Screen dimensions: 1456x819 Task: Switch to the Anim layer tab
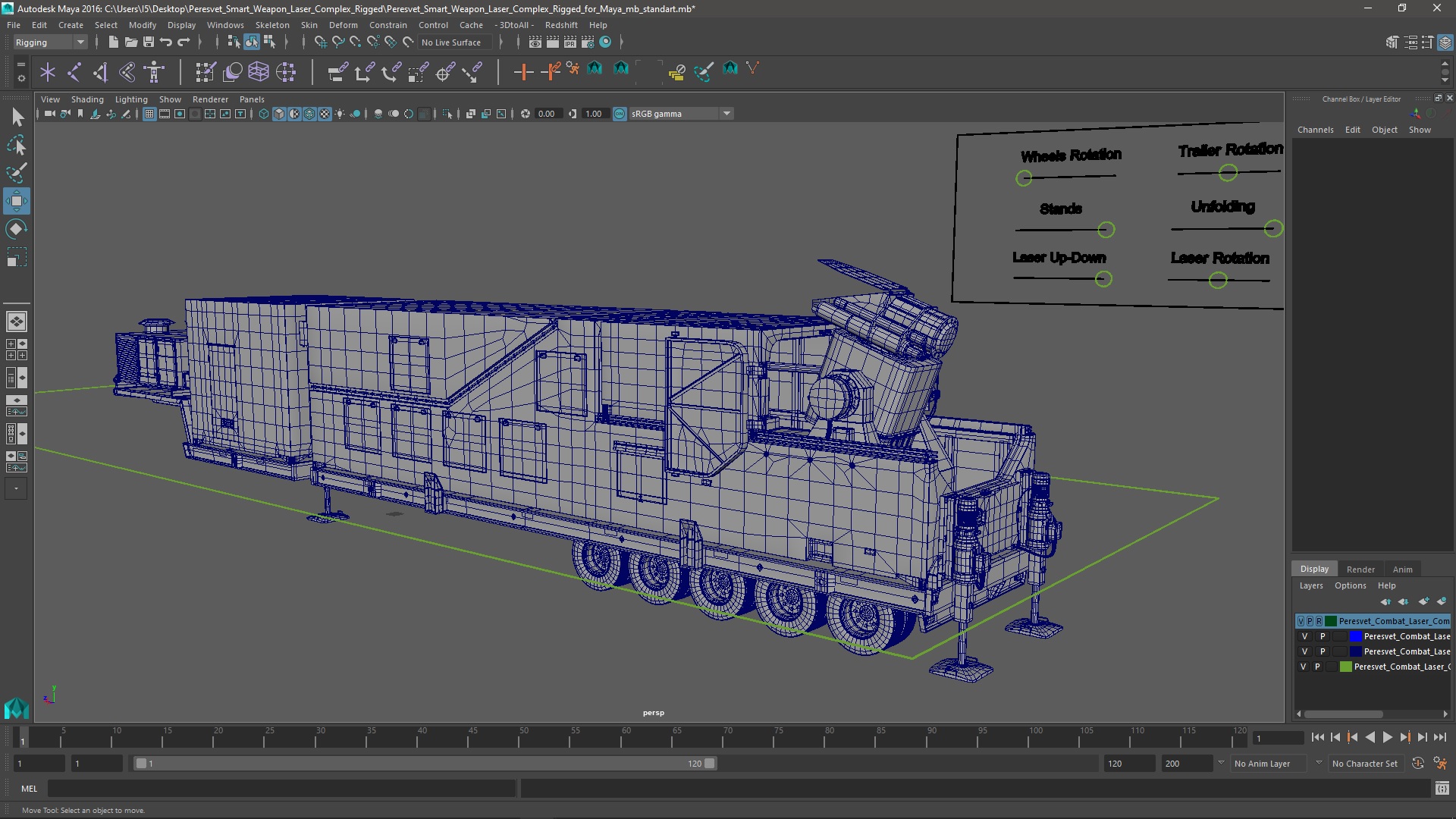pos(1402,570)
